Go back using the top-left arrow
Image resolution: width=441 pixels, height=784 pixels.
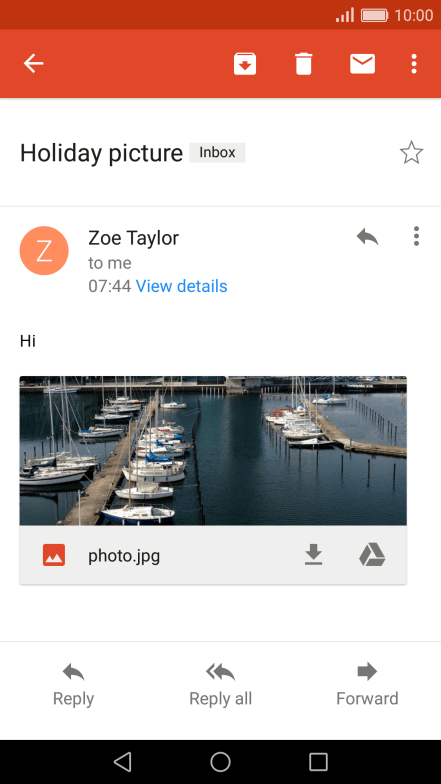click(x=34, y=64)
